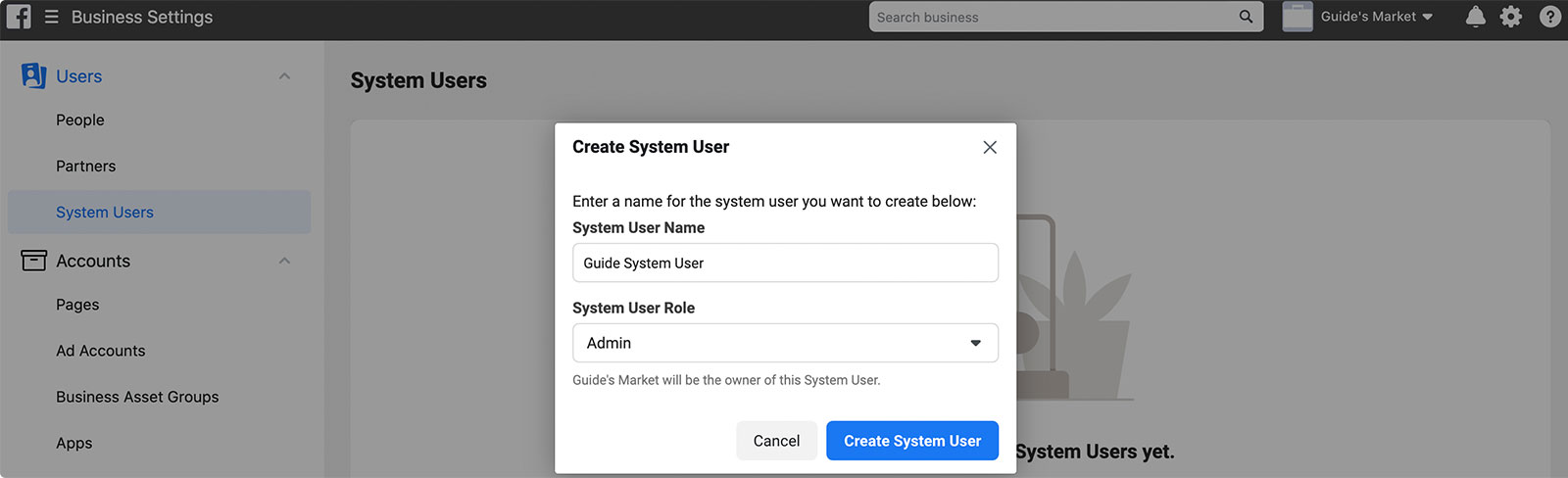Image resolution: width=1568 pixels, height=478 pixels.
Task: Open the notifications bell icon
Action: pos(1475,17)
